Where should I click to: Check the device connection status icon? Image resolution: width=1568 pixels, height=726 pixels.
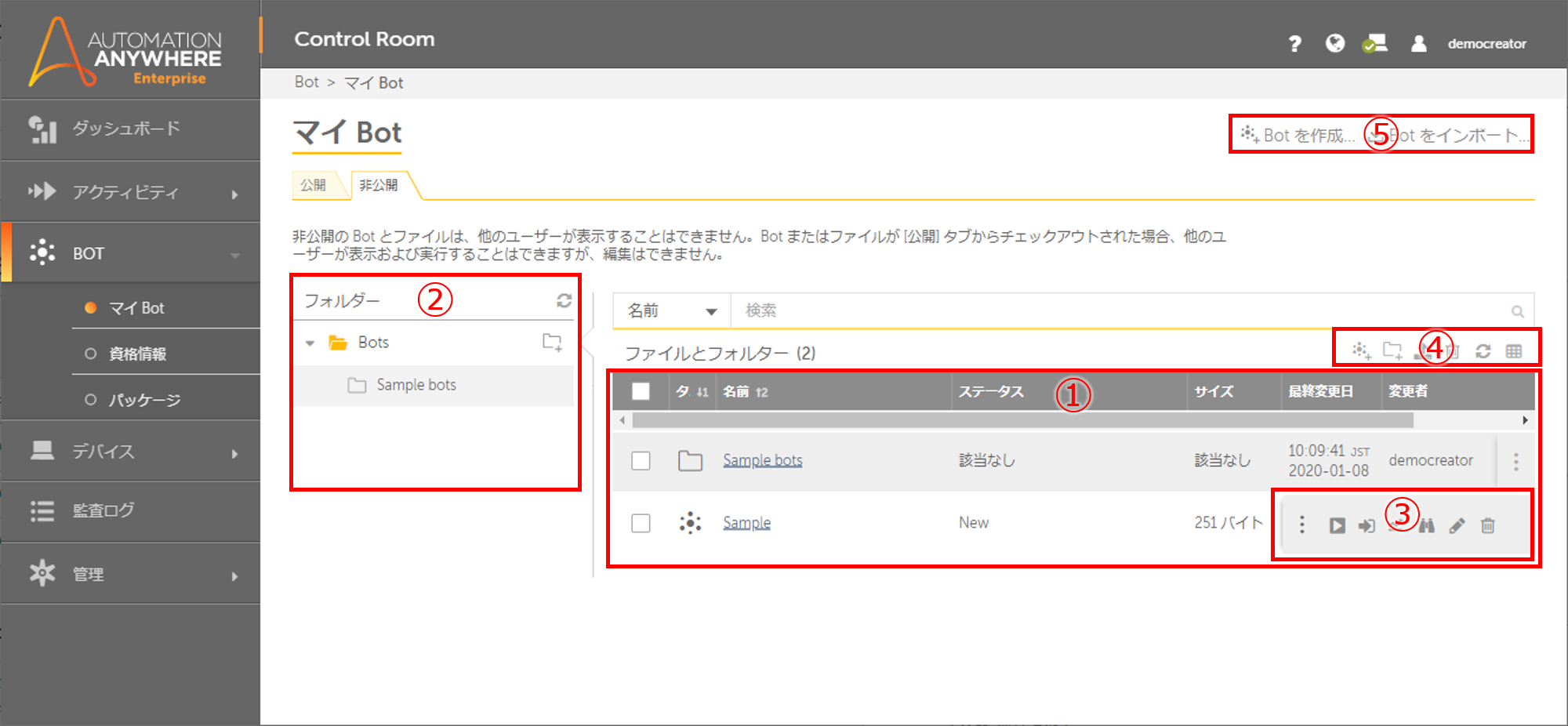click(x=1375, y=43)
